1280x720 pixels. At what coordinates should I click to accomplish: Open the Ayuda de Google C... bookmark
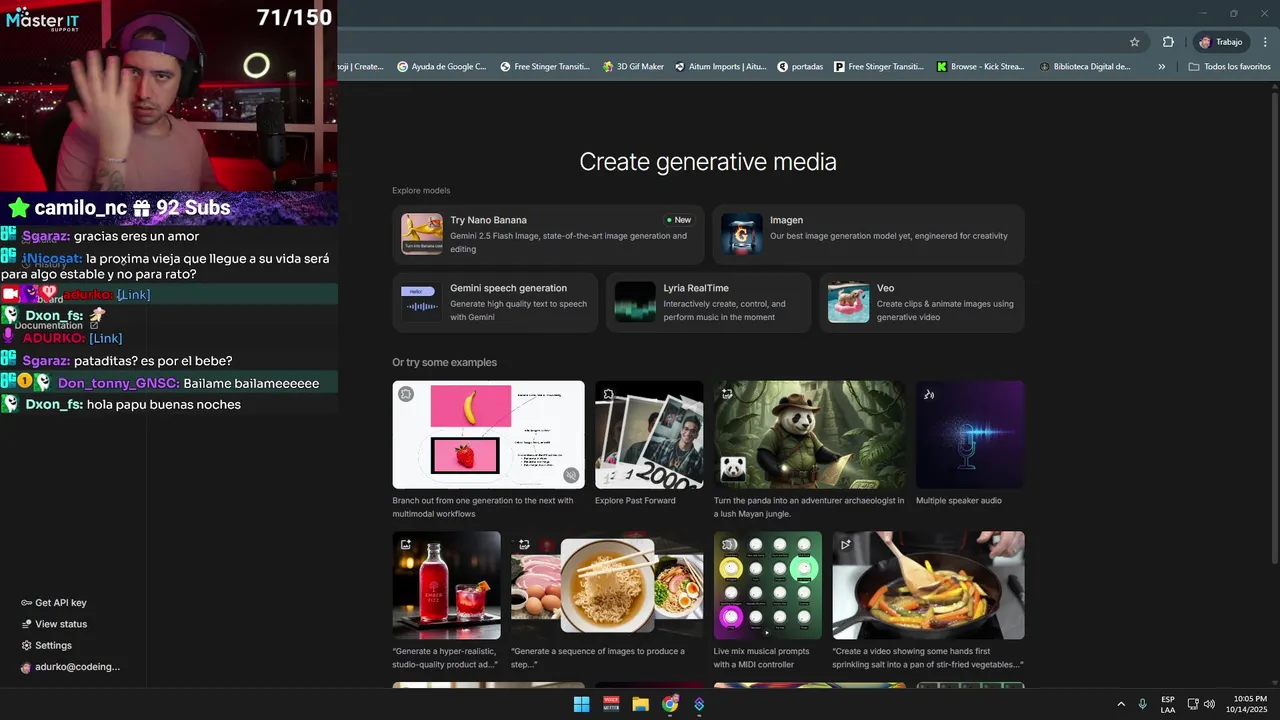(x=441, y=67)
